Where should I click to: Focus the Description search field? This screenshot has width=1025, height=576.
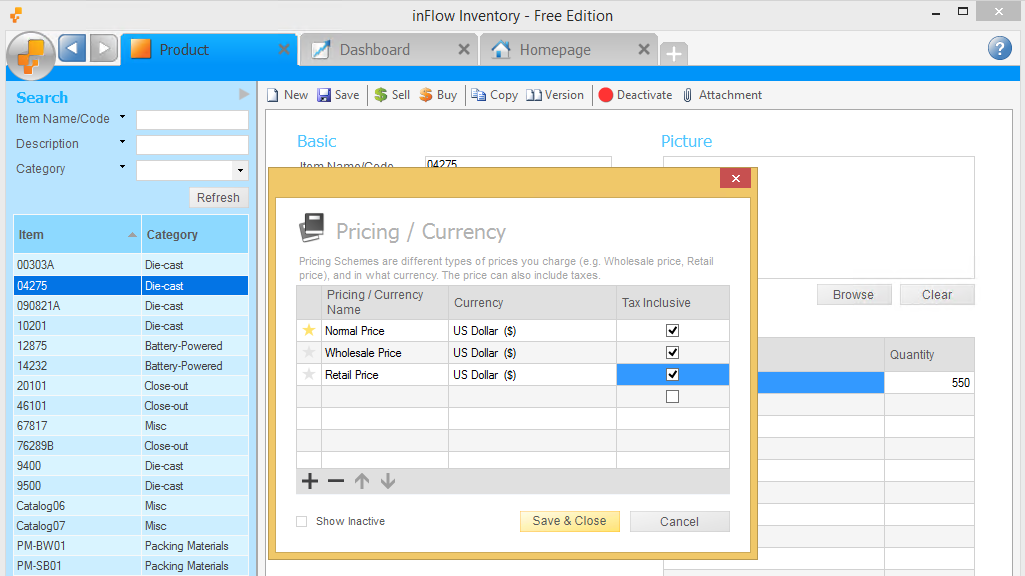point(192,144)
